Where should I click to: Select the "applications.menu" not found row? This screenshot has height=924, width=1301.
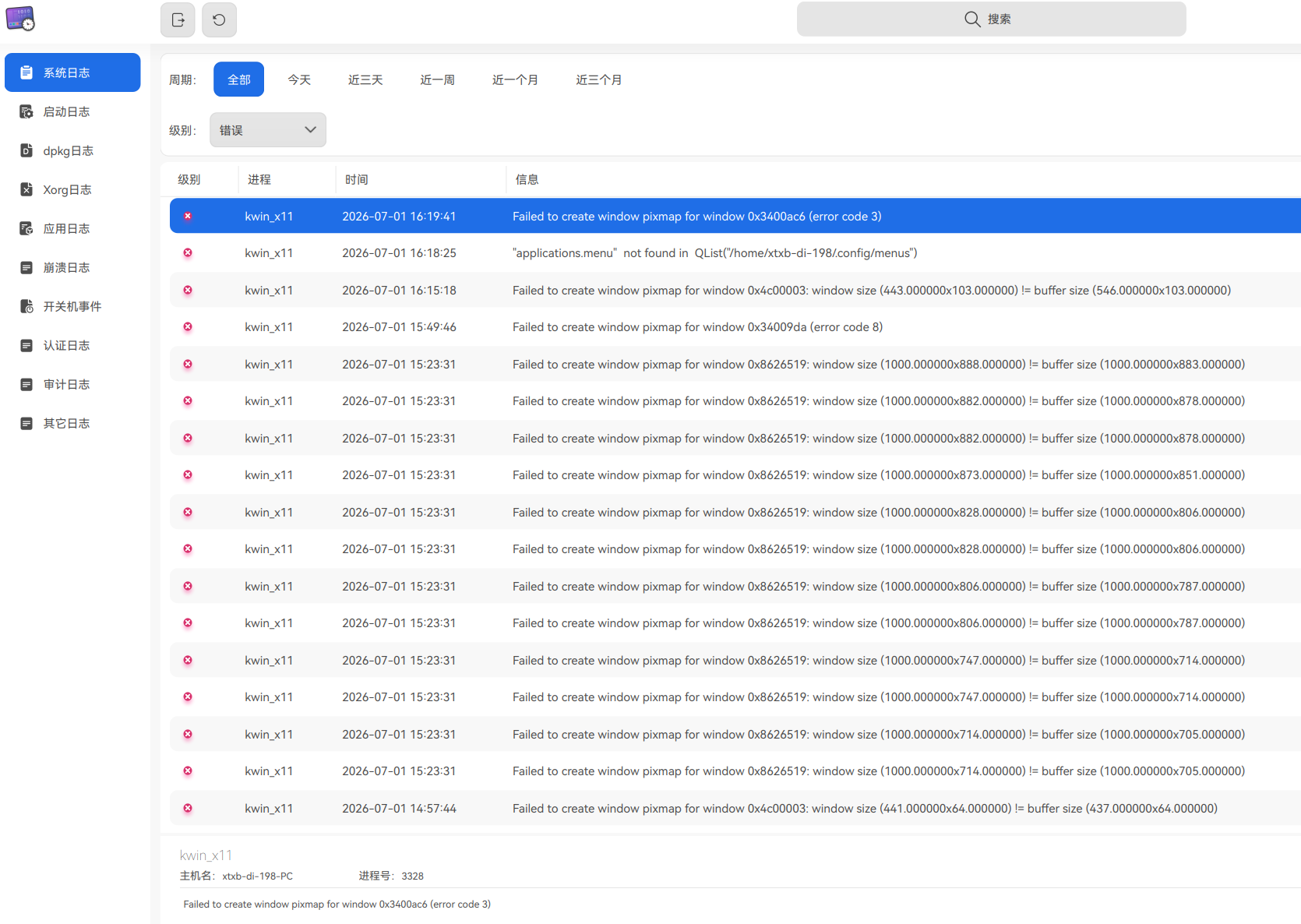tap(735, 253)
